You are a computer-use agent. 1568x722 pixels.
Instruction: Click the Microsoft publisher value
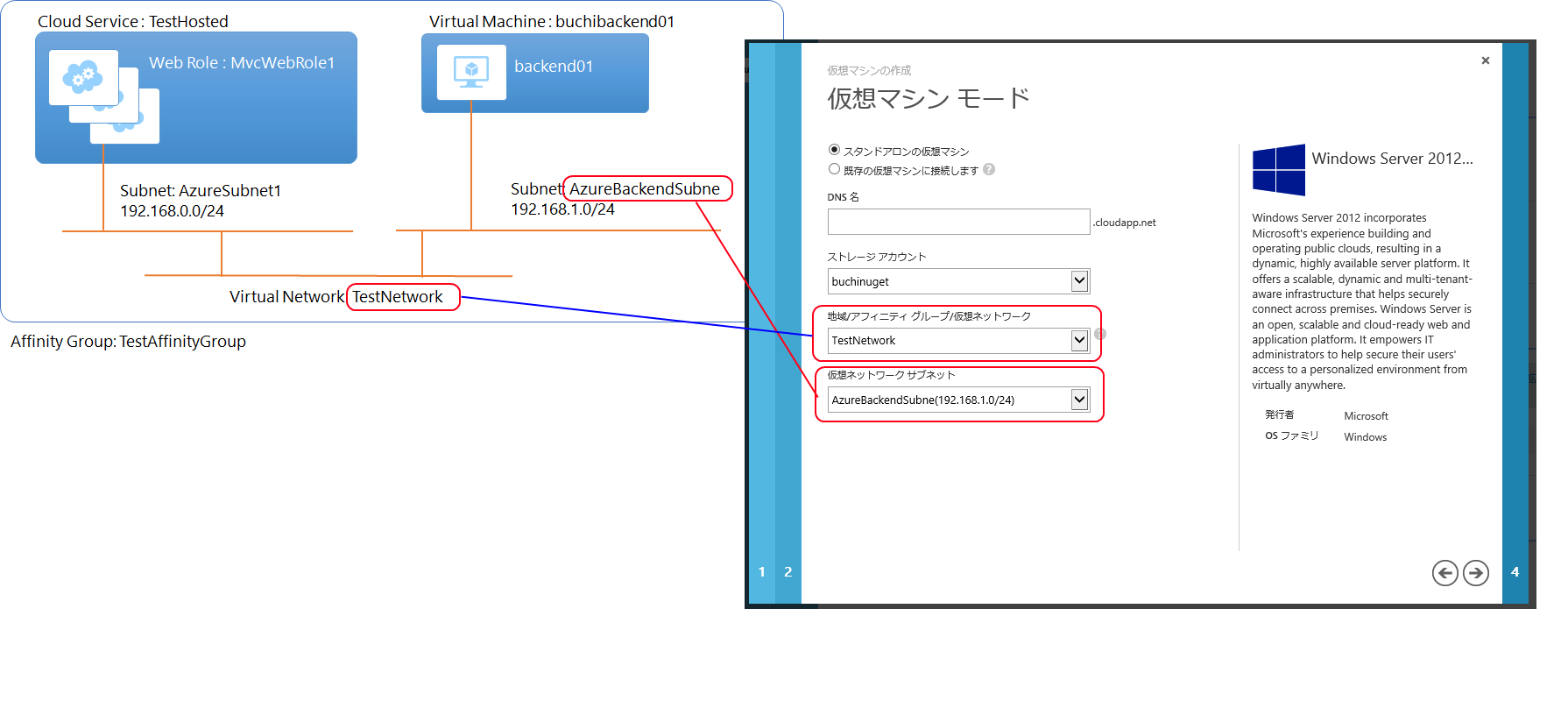pos(1367,416)
